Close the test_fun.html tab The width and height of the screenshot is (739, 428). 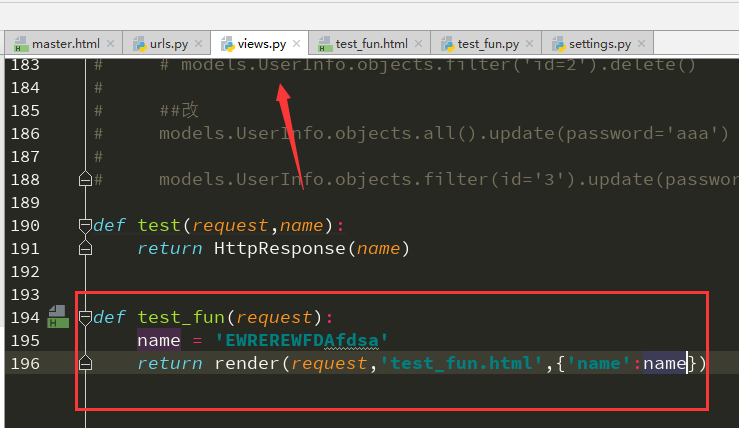point(418,44)
